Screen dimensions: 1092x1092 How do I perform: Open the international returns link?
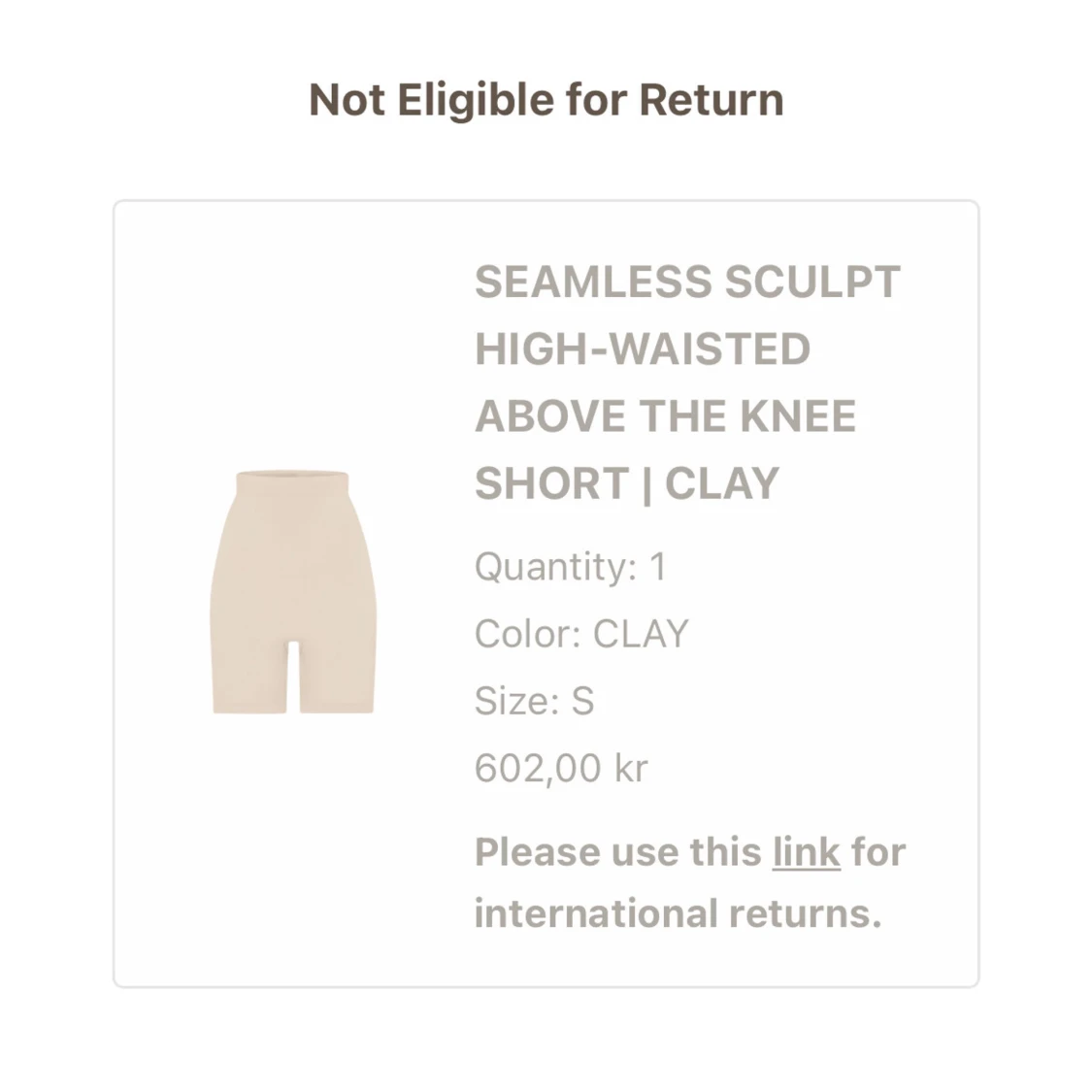(806, 852)
